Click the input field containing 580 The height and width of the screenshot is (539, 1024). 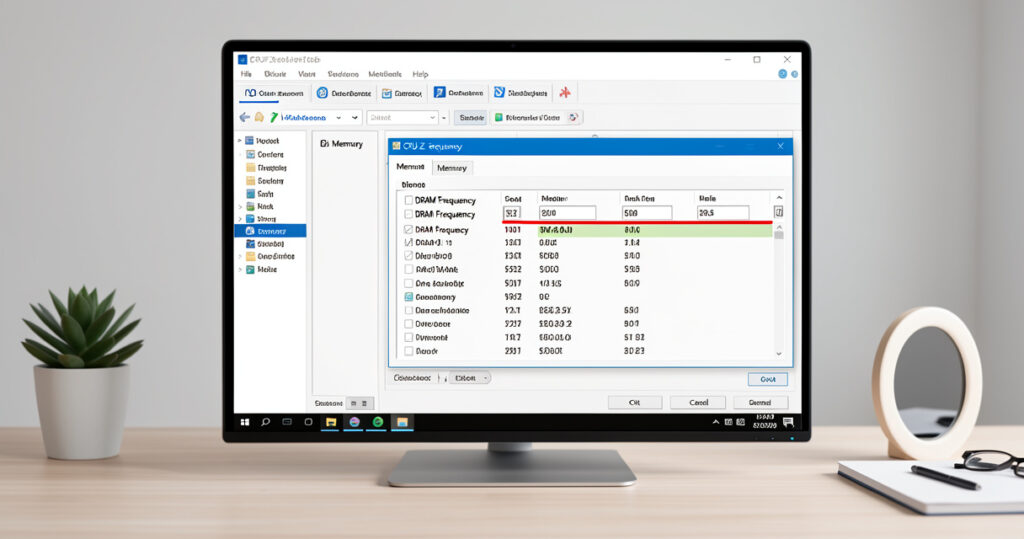[x=647, y=213]
